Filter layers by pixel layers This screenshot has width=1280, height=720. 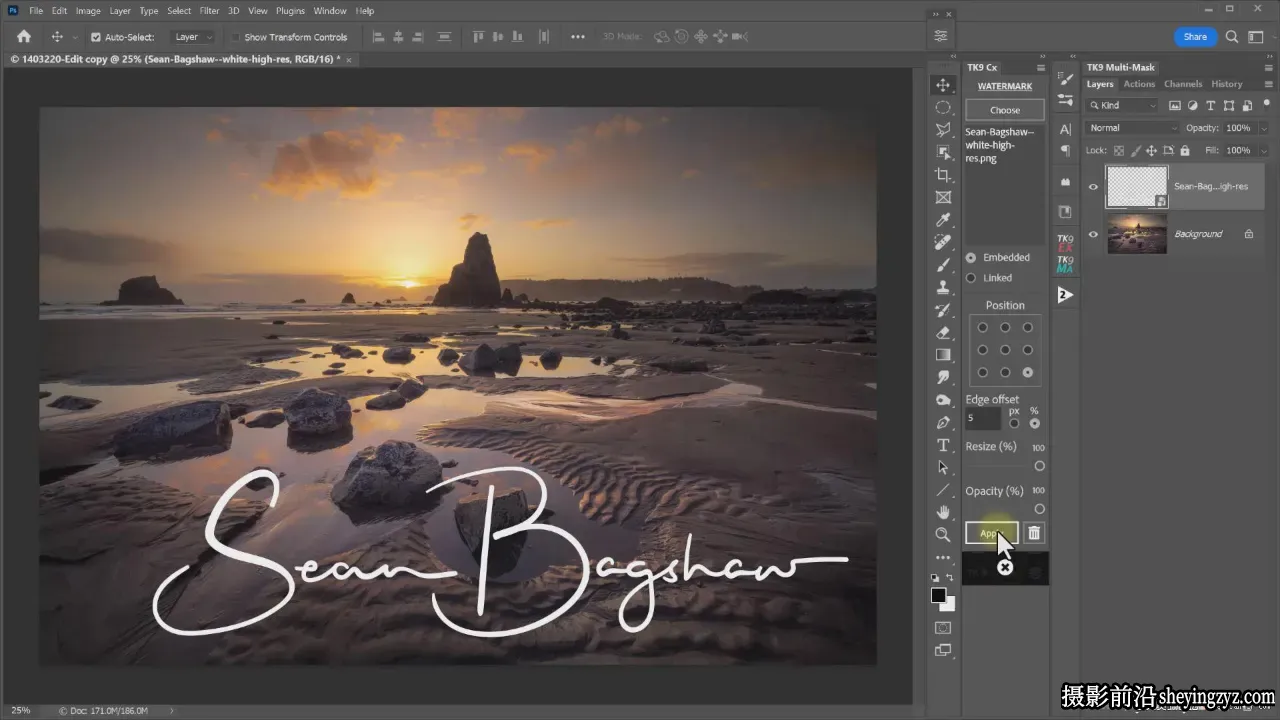pos(1175,105)
